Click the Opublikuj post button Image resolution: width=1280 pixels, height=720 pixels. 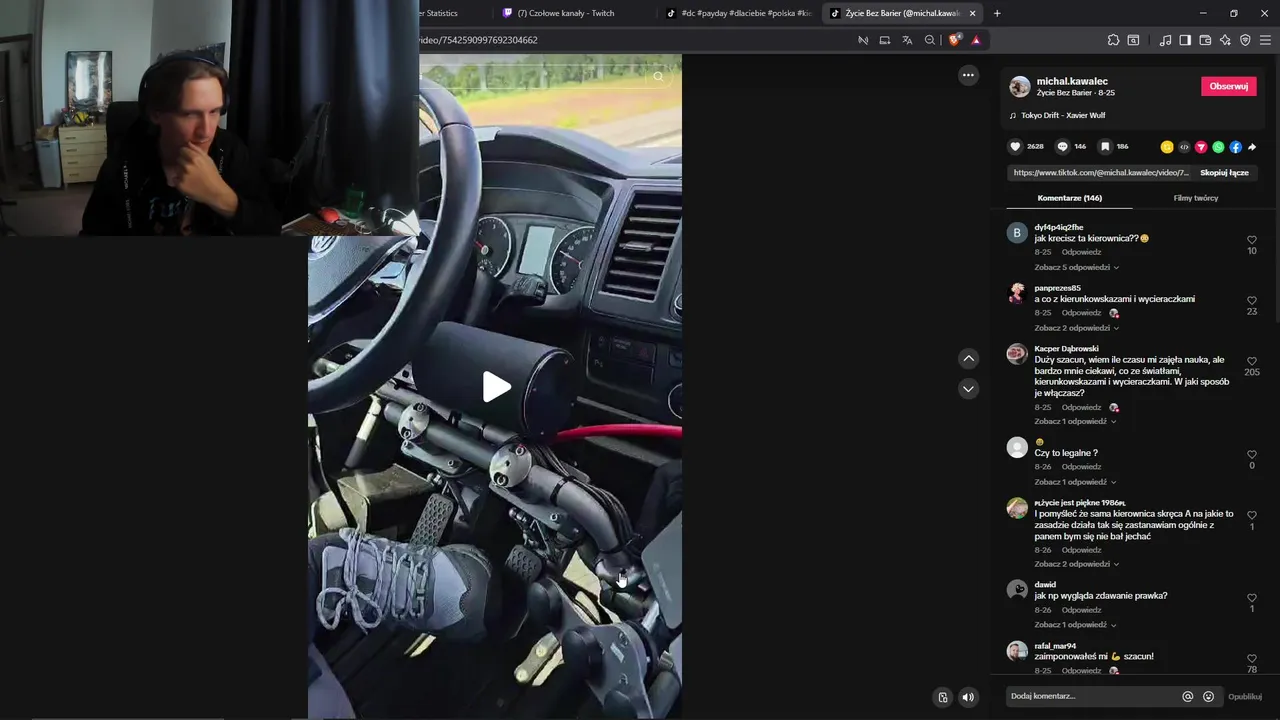[x=1245, y=697]
